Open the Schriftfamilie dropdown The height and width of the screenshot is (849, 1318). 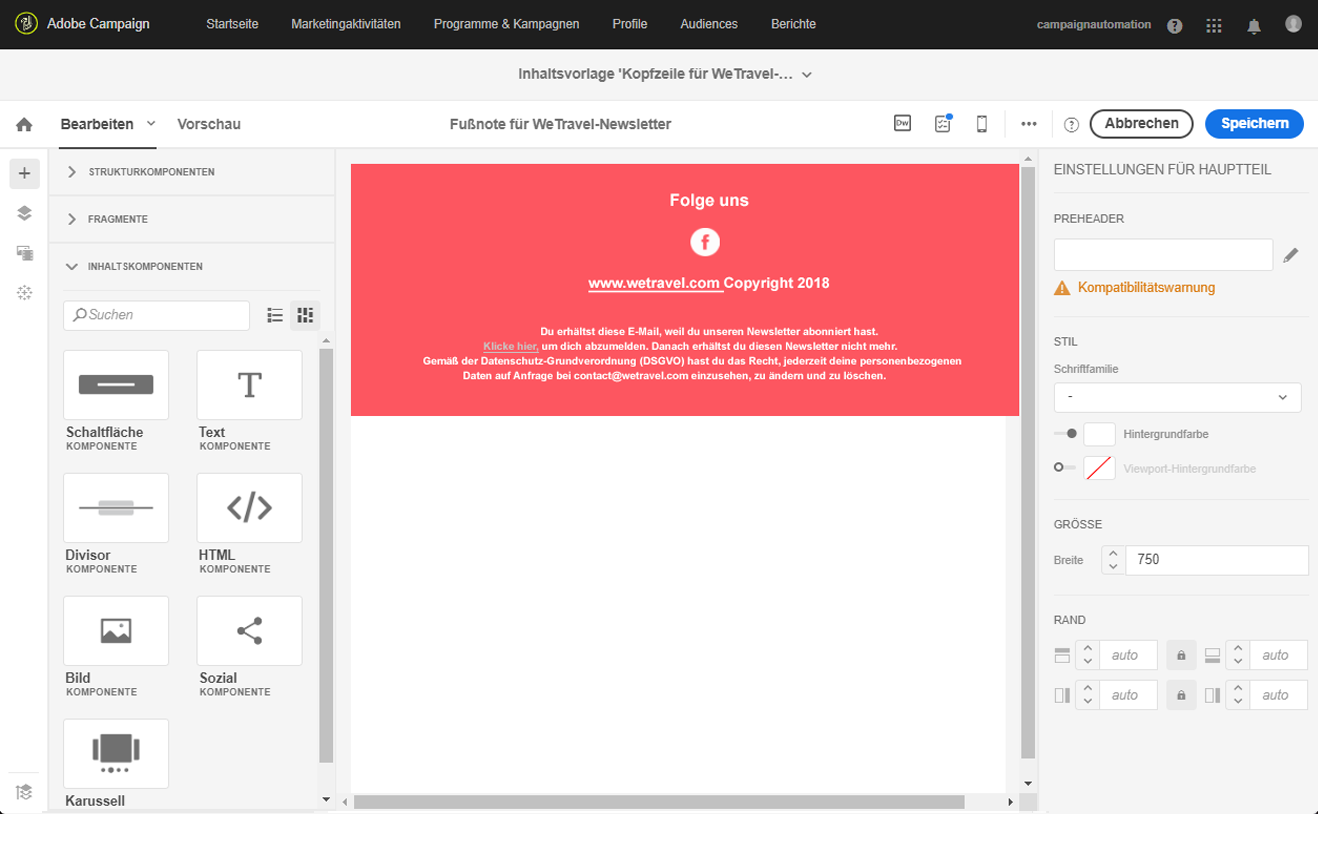coord(1177,397)
